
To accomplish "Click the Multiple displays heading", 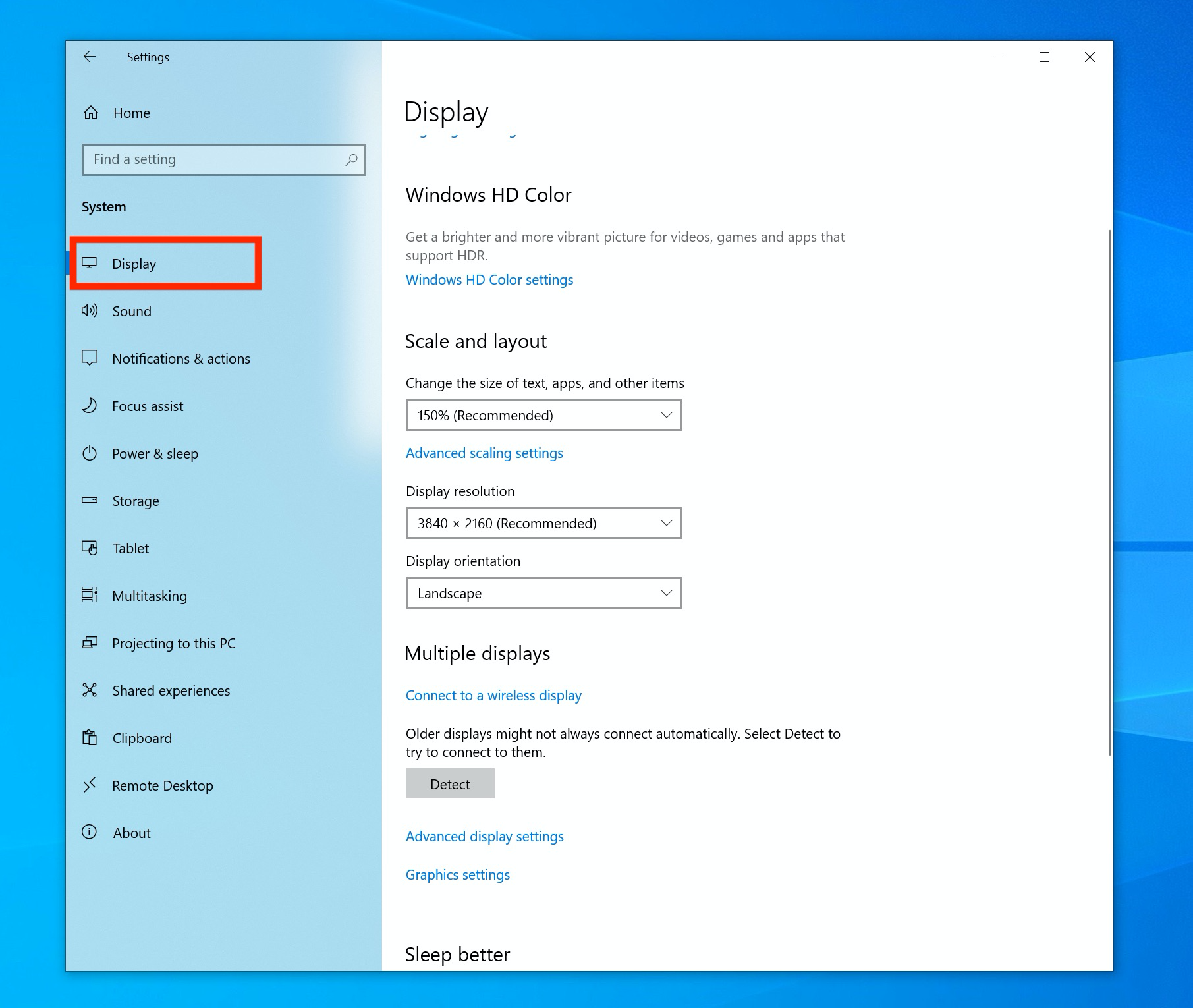I will pyautogui.click(x=477, y=654).
